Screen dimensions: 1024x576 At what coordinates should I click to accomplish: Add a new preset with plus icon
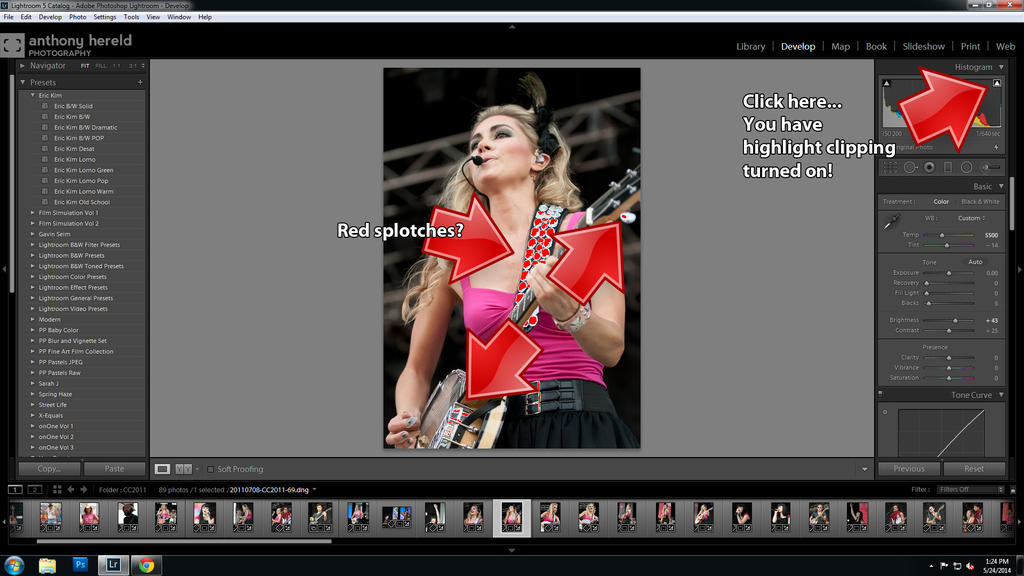pyautogui.click(x=140, y=82)
